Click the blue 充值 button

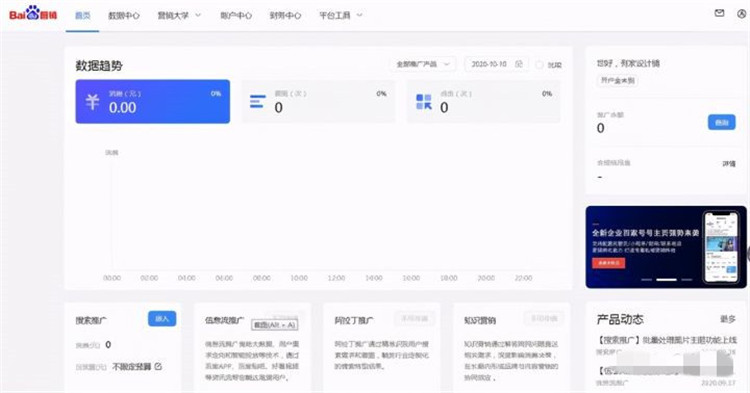click(721, 122)
